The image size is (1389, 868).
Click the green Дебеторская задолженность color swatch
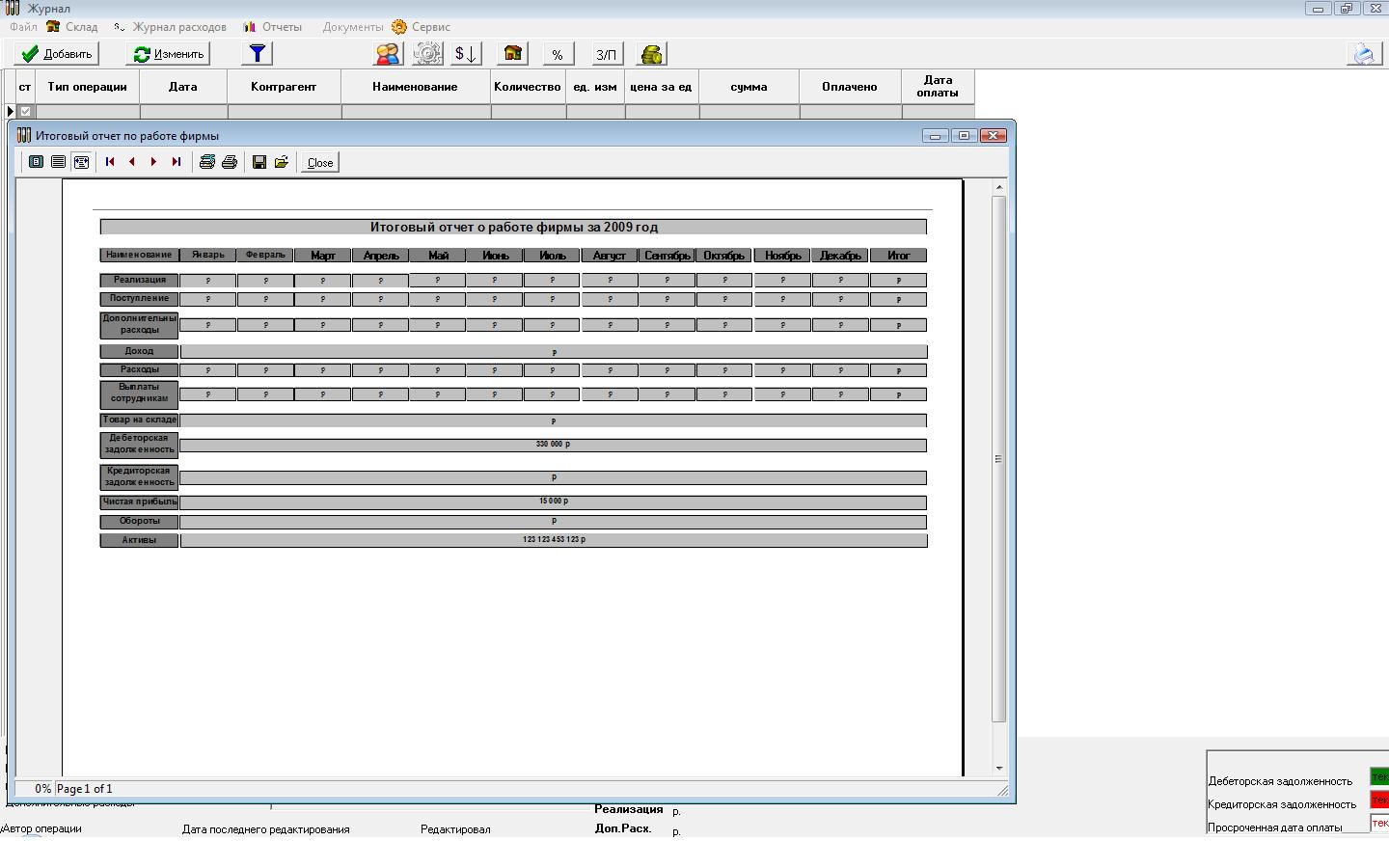click(x=1379, y=777)
